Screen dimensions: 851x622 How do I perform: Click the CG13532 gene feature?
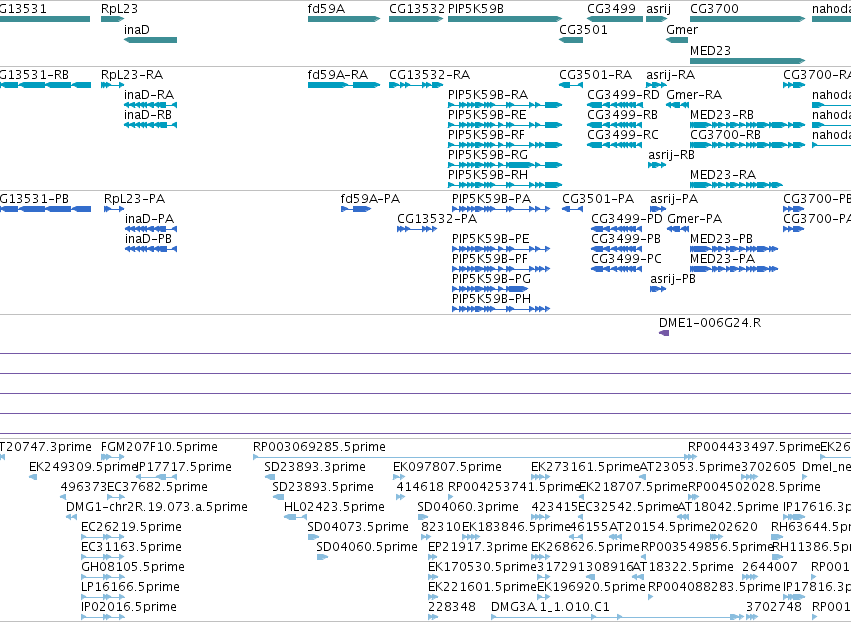click(416, 20)
